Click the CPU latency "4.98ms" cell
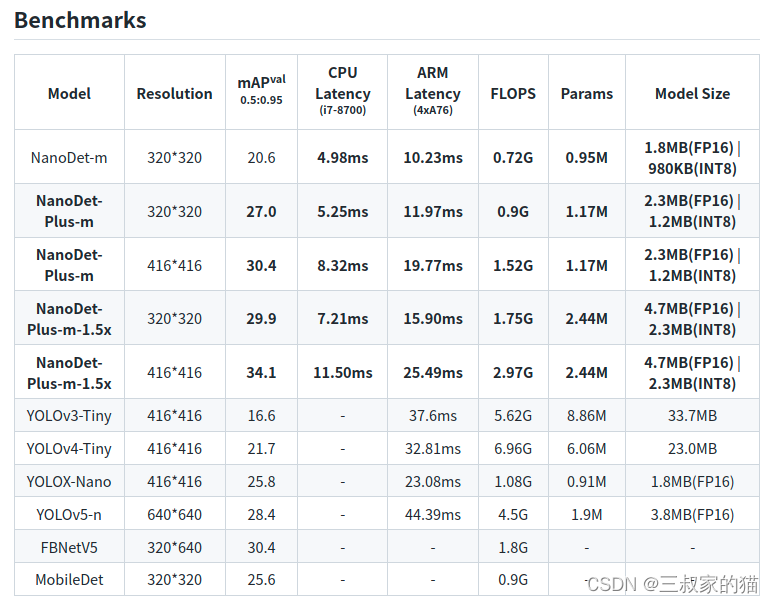The width and height of the screenshot is (774, 603). (x=343, y=158)
